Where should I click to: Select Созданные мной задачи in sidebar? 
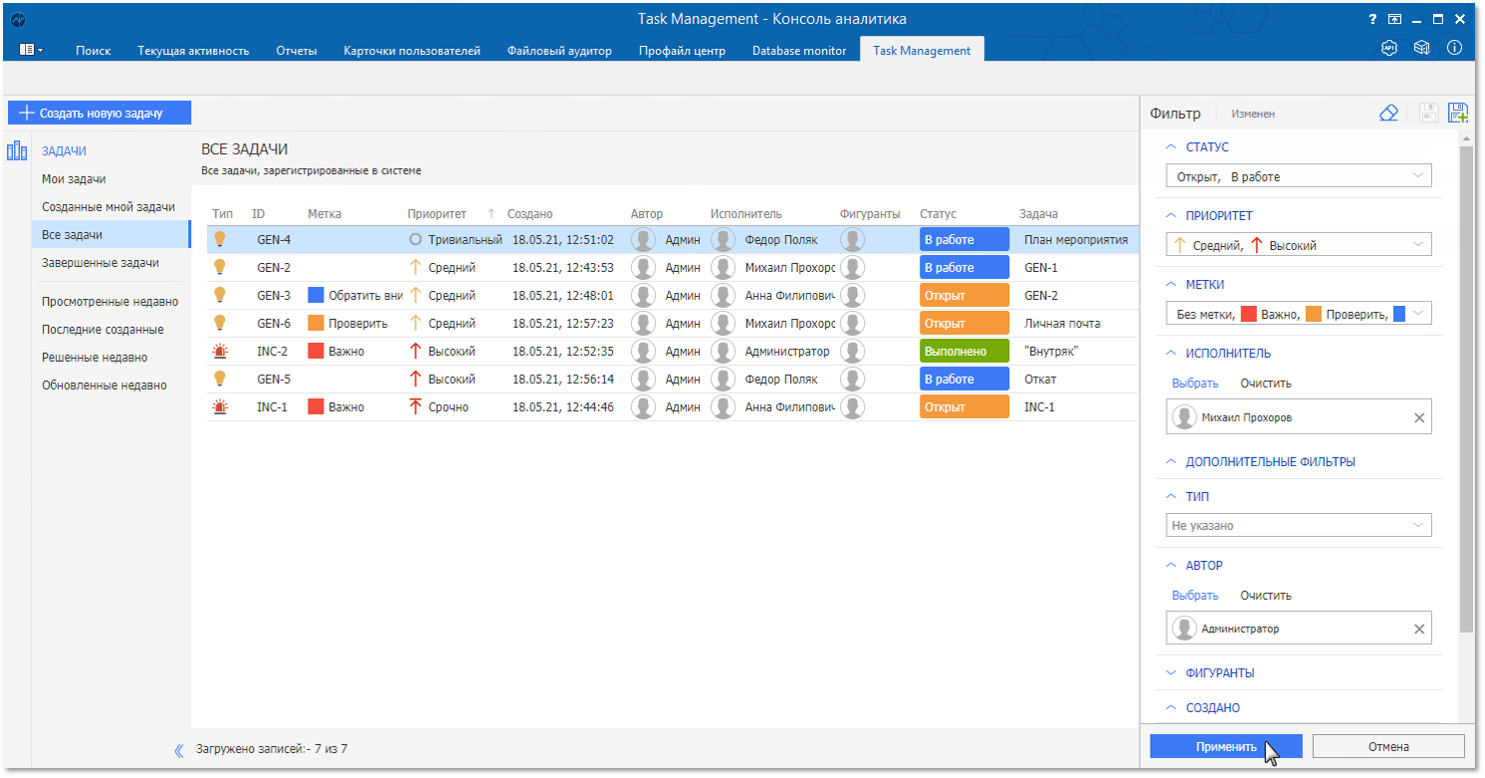pyautogui.click(x=109, y=207)
